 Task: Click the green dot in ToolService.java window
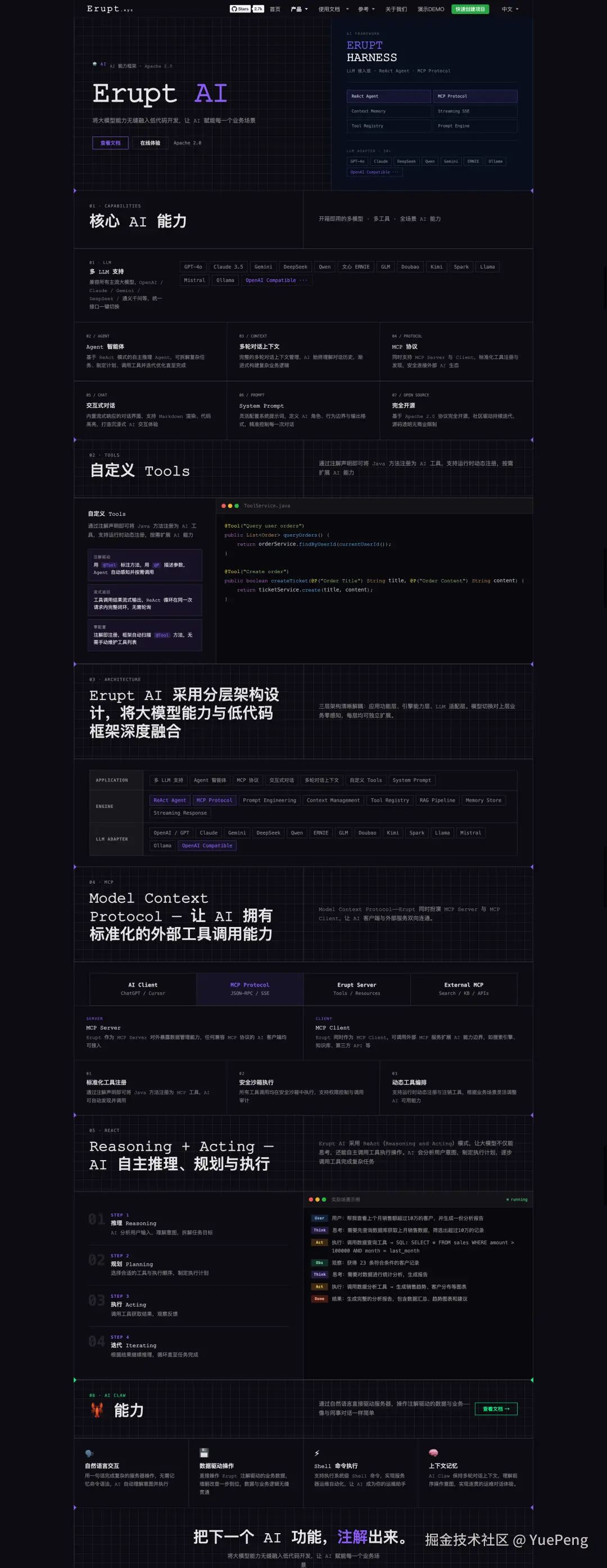[x=237, y=506]
